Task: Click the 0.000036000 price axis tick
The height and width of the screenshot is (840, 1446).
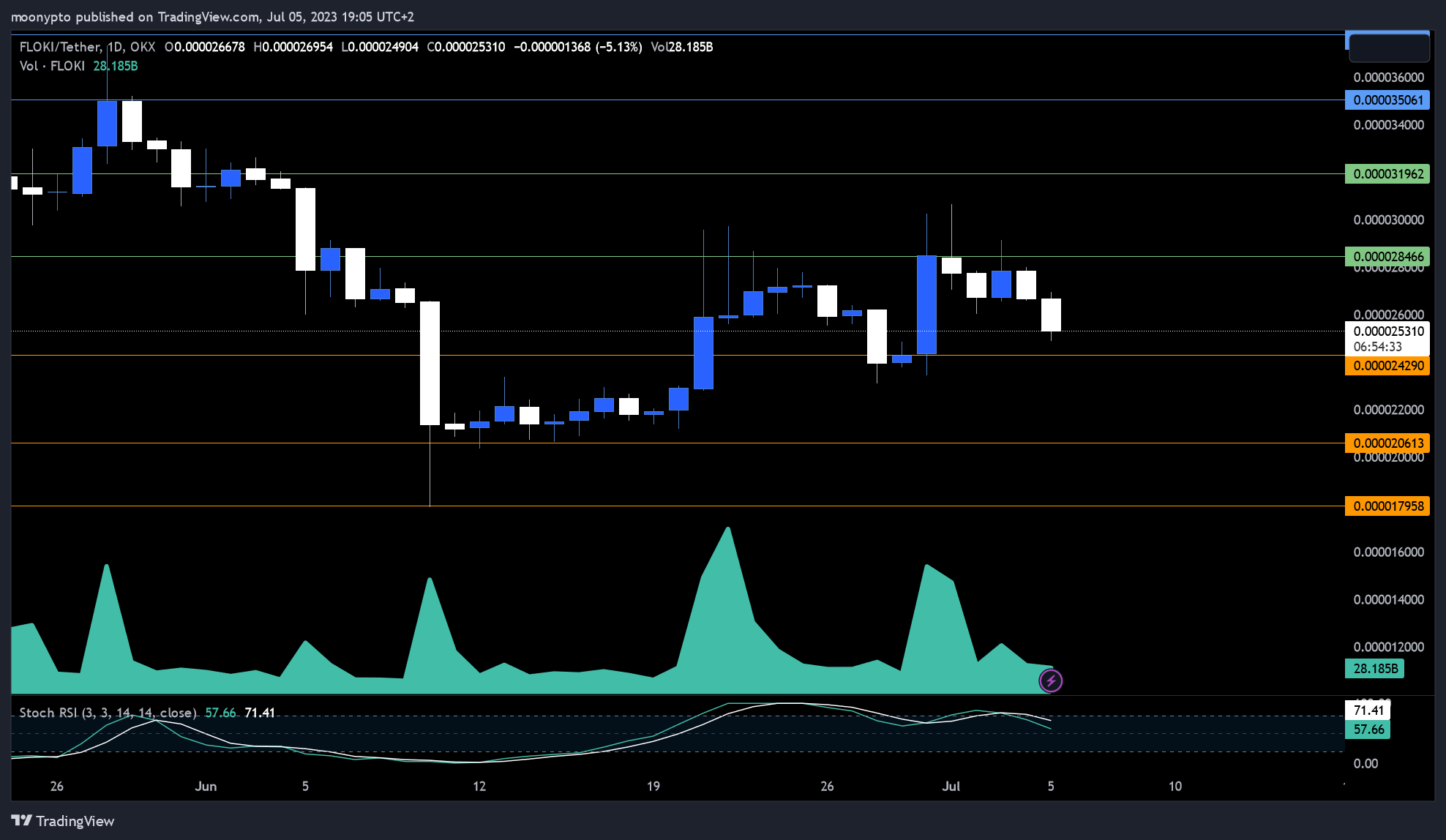Action: [1388, 78]
